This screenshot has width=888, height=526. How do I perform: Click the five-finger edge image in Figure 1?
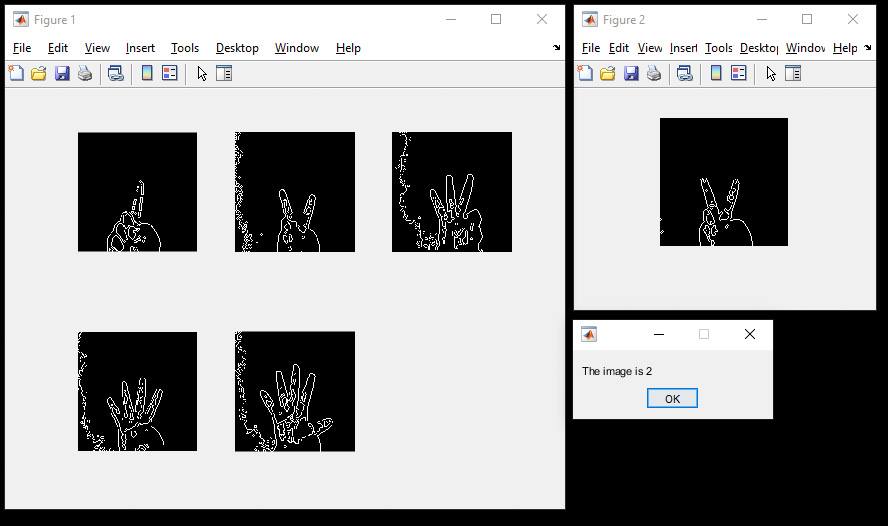click(295, 391)
